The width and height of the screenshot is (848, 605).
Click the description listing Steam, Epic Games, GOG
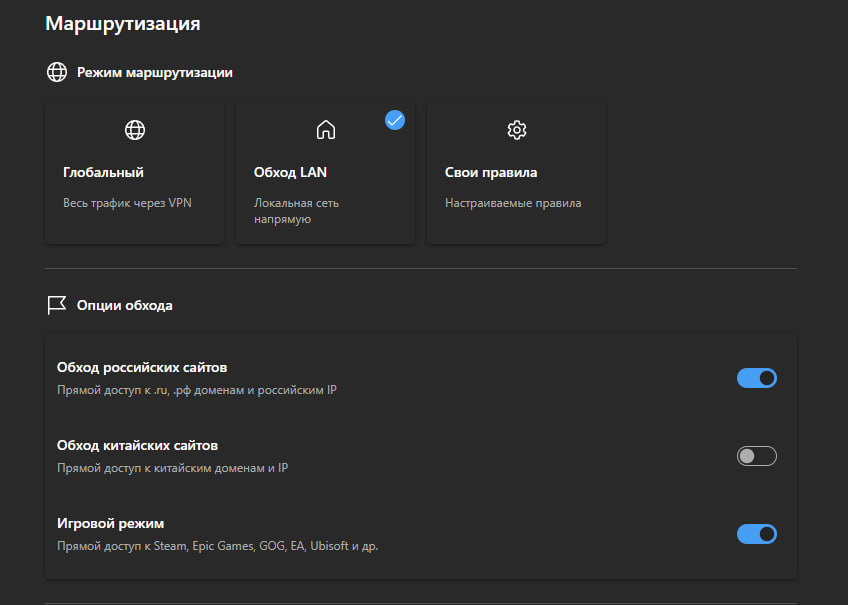(x=217, y=546)
